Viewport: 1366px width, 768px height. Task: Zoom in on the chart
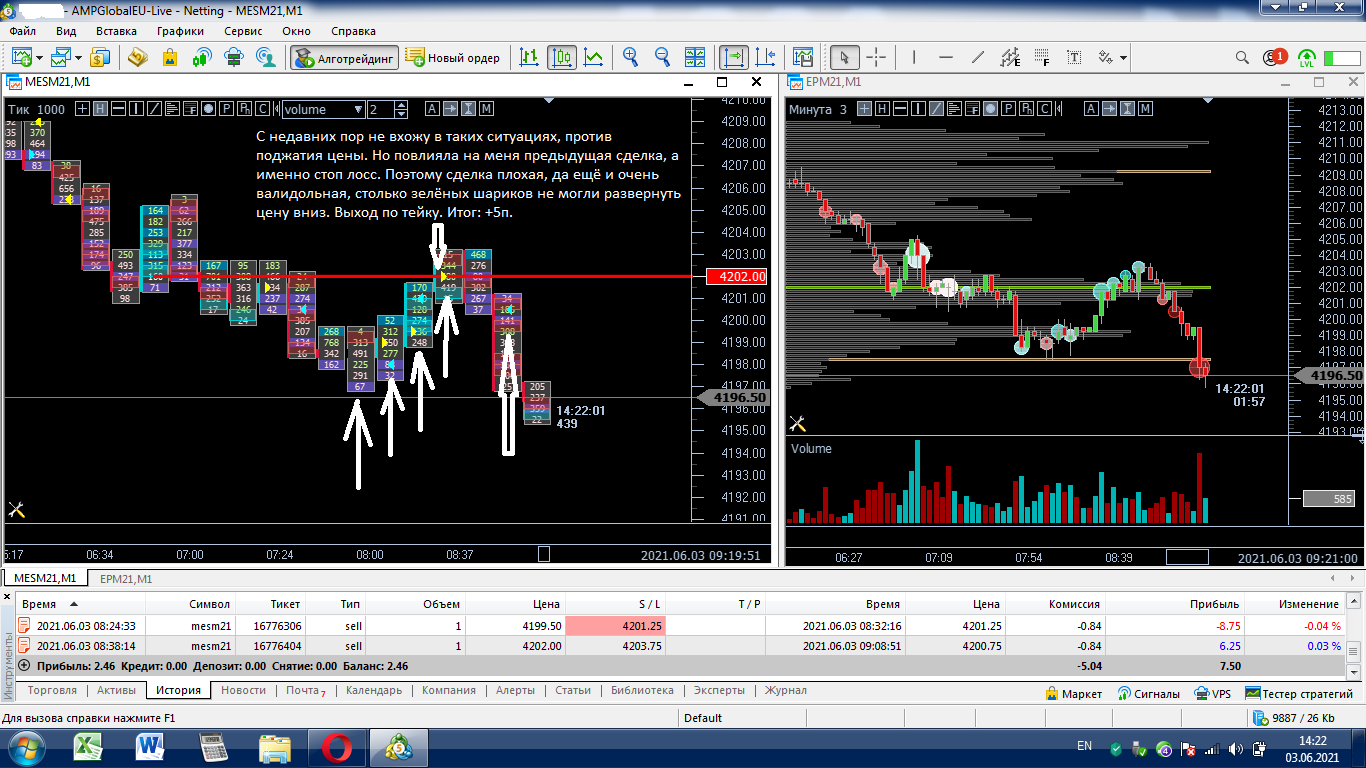point(630,57)
